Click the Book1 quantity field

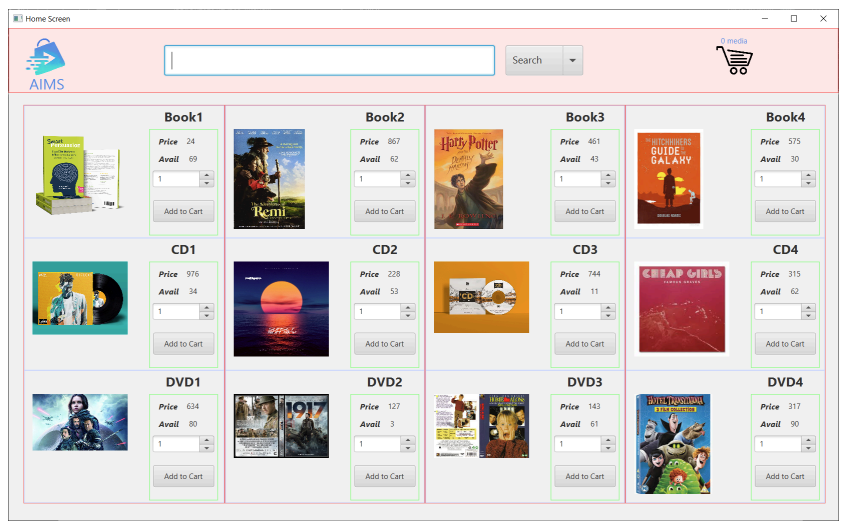coord(176,179)
